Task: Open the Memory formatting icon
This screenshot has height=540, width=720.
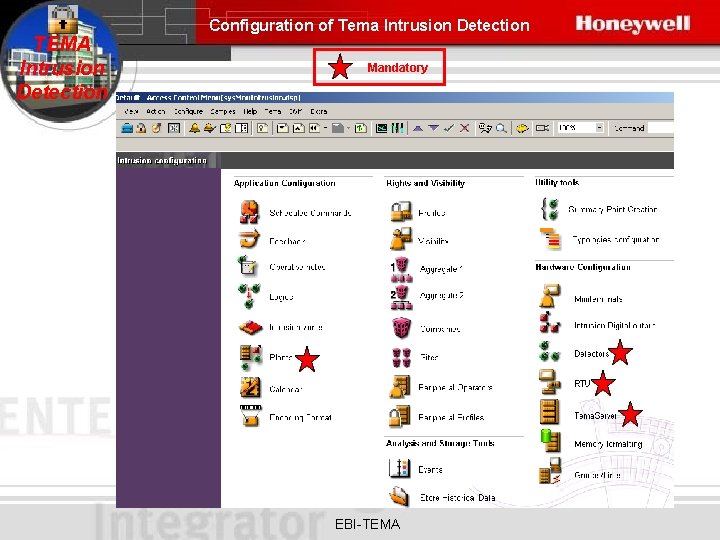Action: coord(551,440)
